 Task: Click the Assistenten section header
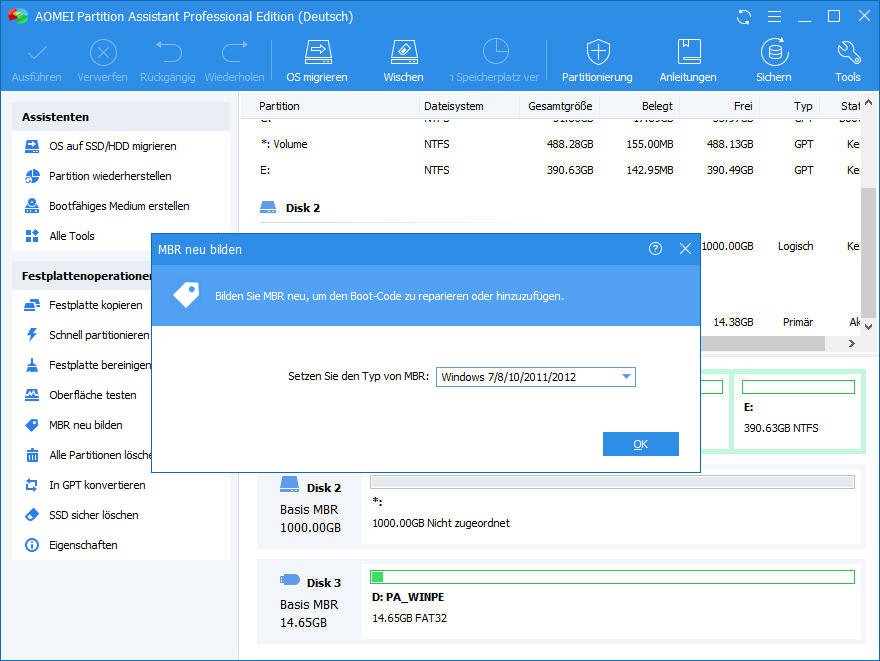click(x=121, y=117)
